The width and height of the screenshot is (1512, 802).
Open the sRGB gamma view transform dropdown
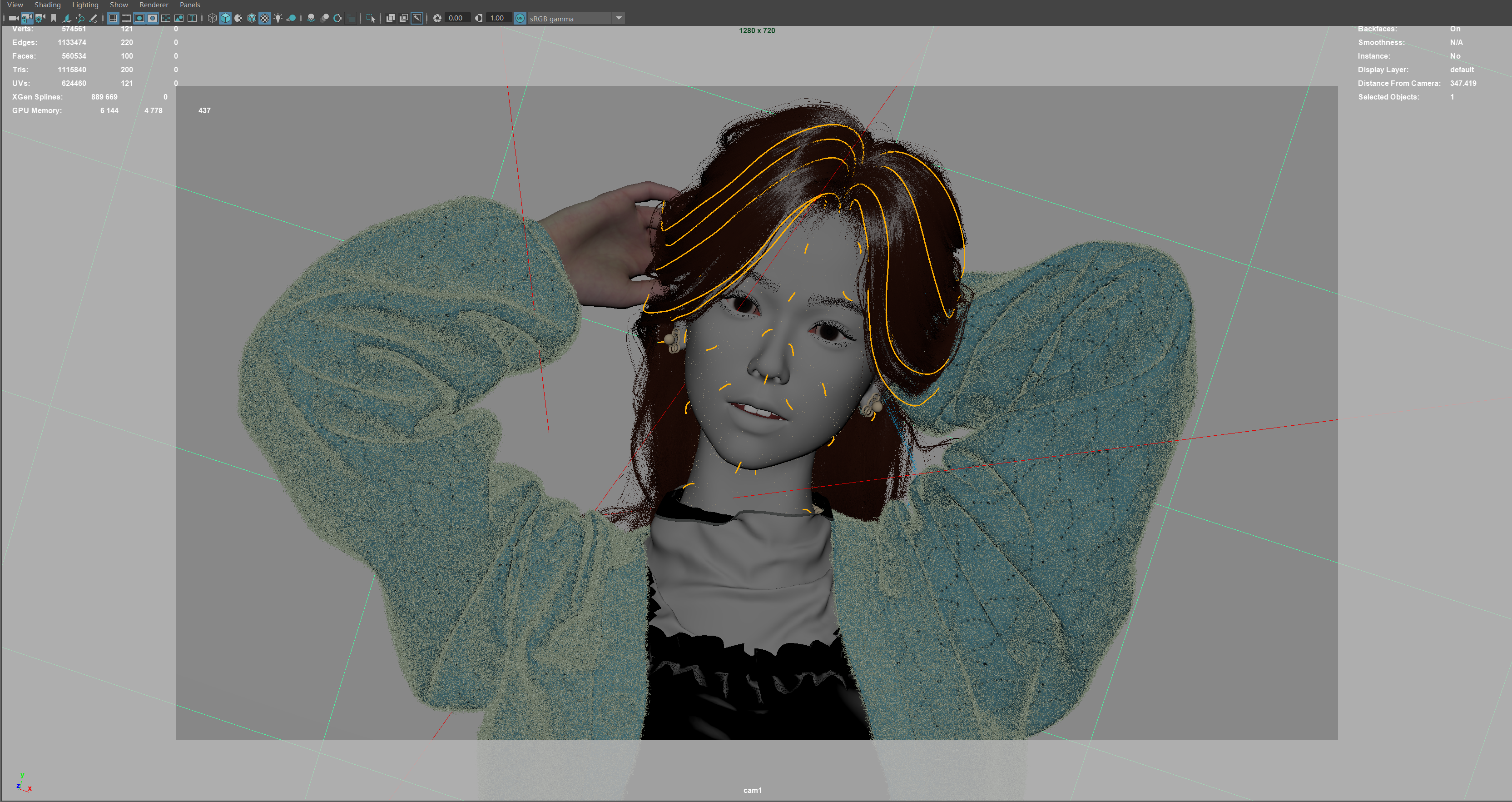(576, 18)
